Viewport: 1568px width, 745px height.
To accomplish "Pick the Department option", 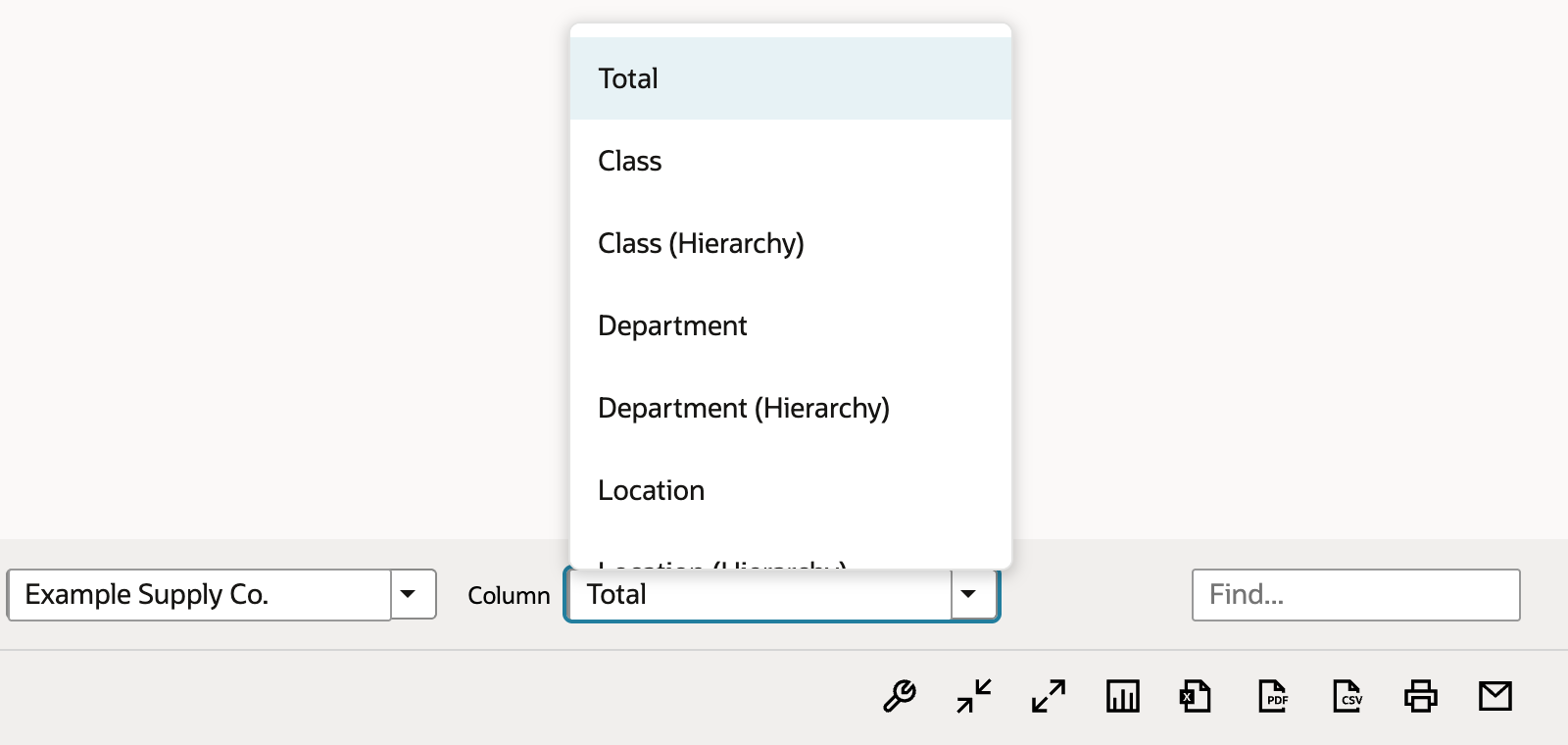I will (791, 325).
